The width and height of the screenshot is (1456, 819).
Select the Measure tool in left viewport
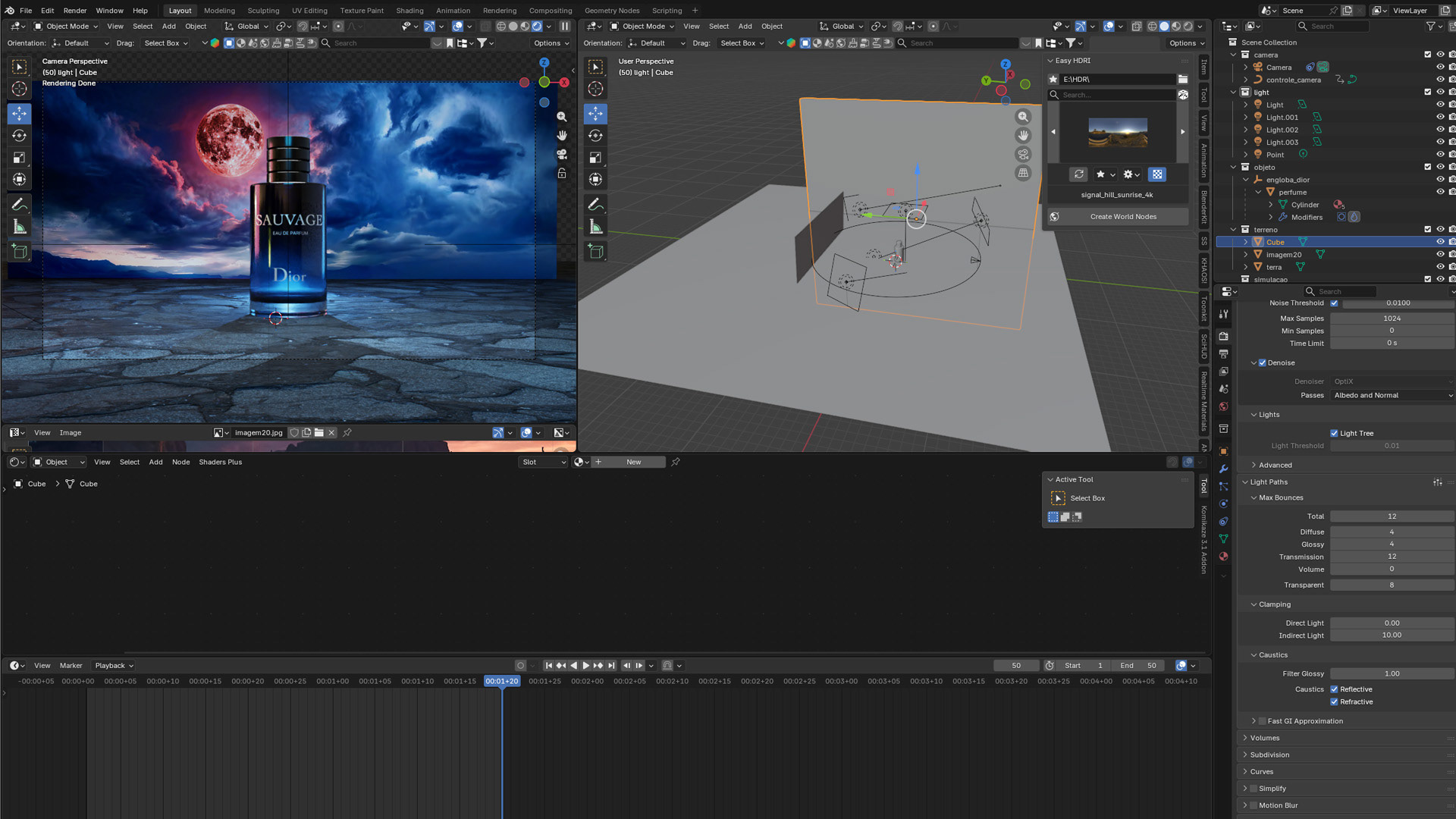(20, 227)
